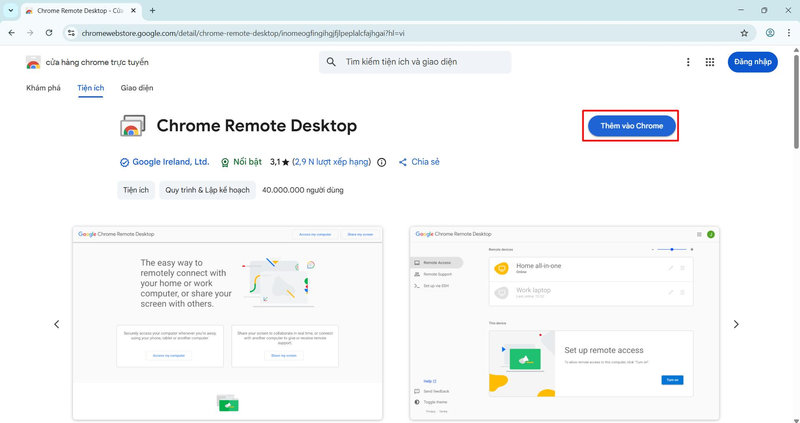Open the Chrome profile icon

(x=770, y=33)
